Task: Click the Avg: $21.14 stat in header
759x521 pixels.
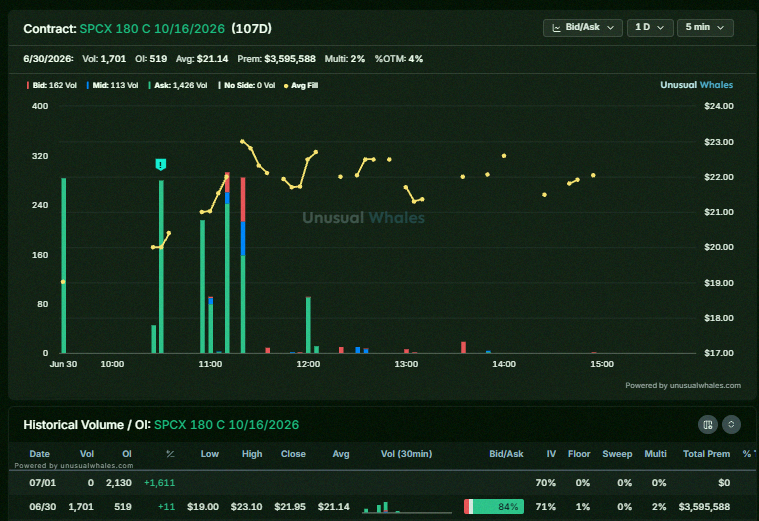Action: 202,59
